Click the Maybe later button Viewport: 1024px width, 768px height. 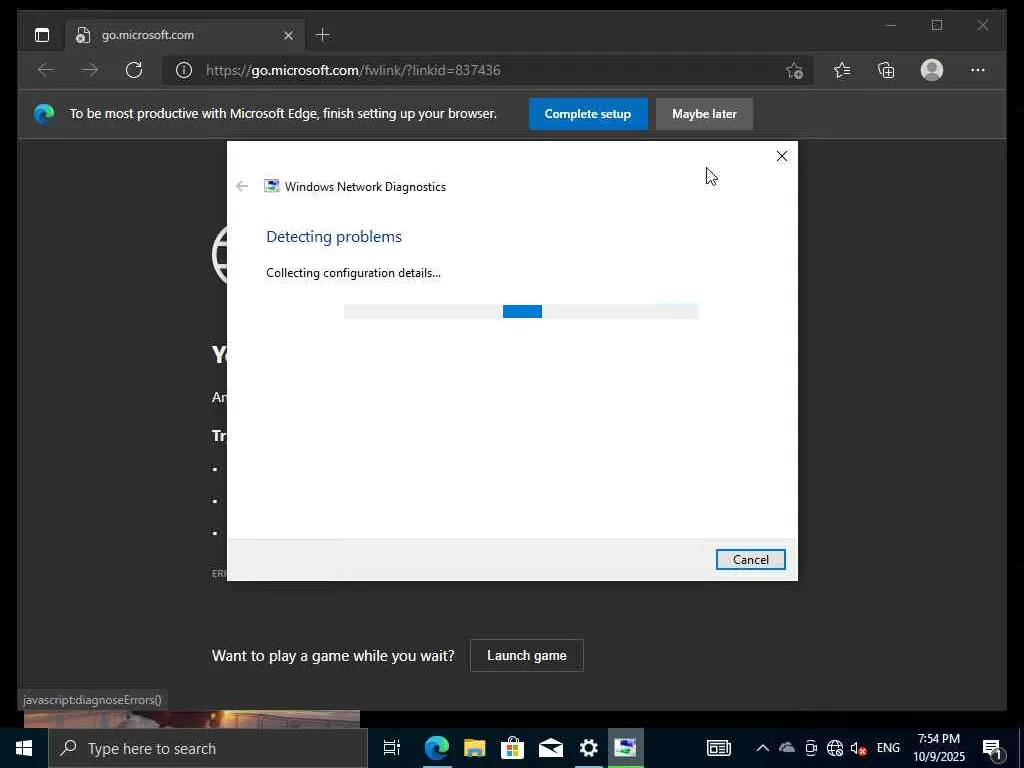coord(704,114)
